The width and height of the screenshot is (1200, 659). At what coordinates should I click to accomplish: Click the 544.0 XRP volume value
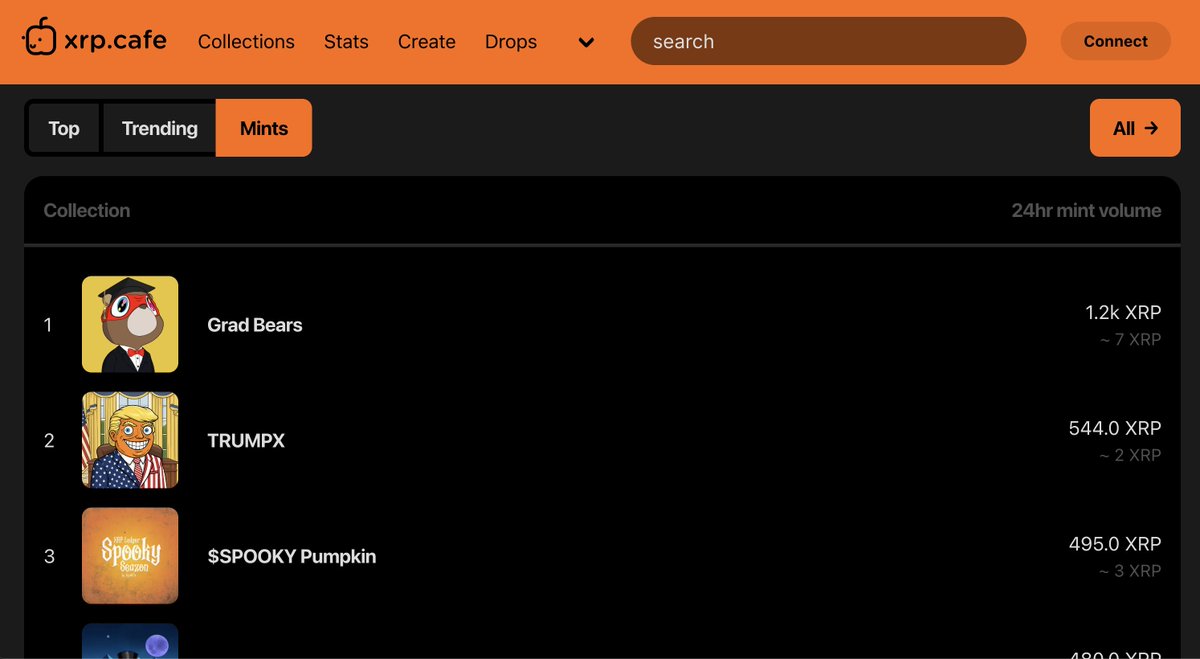(1115, 428)
